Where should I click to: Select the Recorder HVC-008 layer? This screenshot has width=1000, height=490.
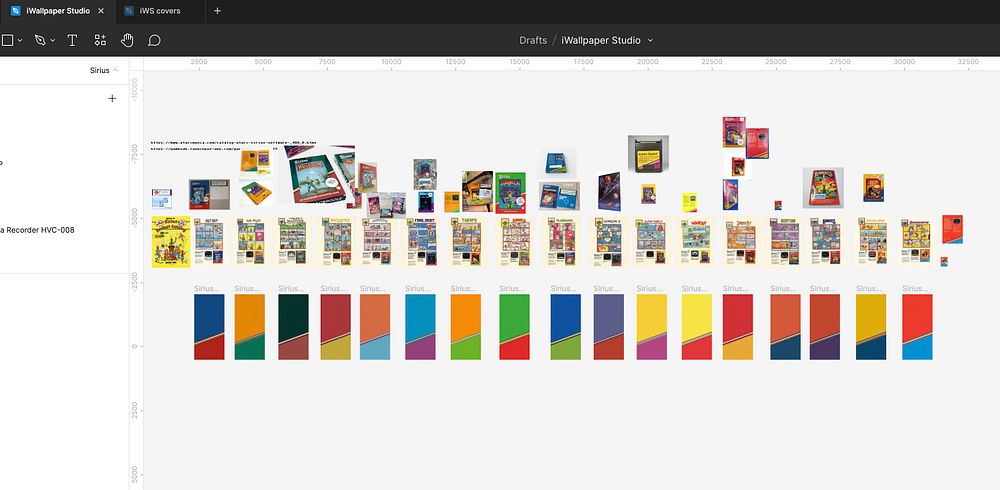[38, 230]
